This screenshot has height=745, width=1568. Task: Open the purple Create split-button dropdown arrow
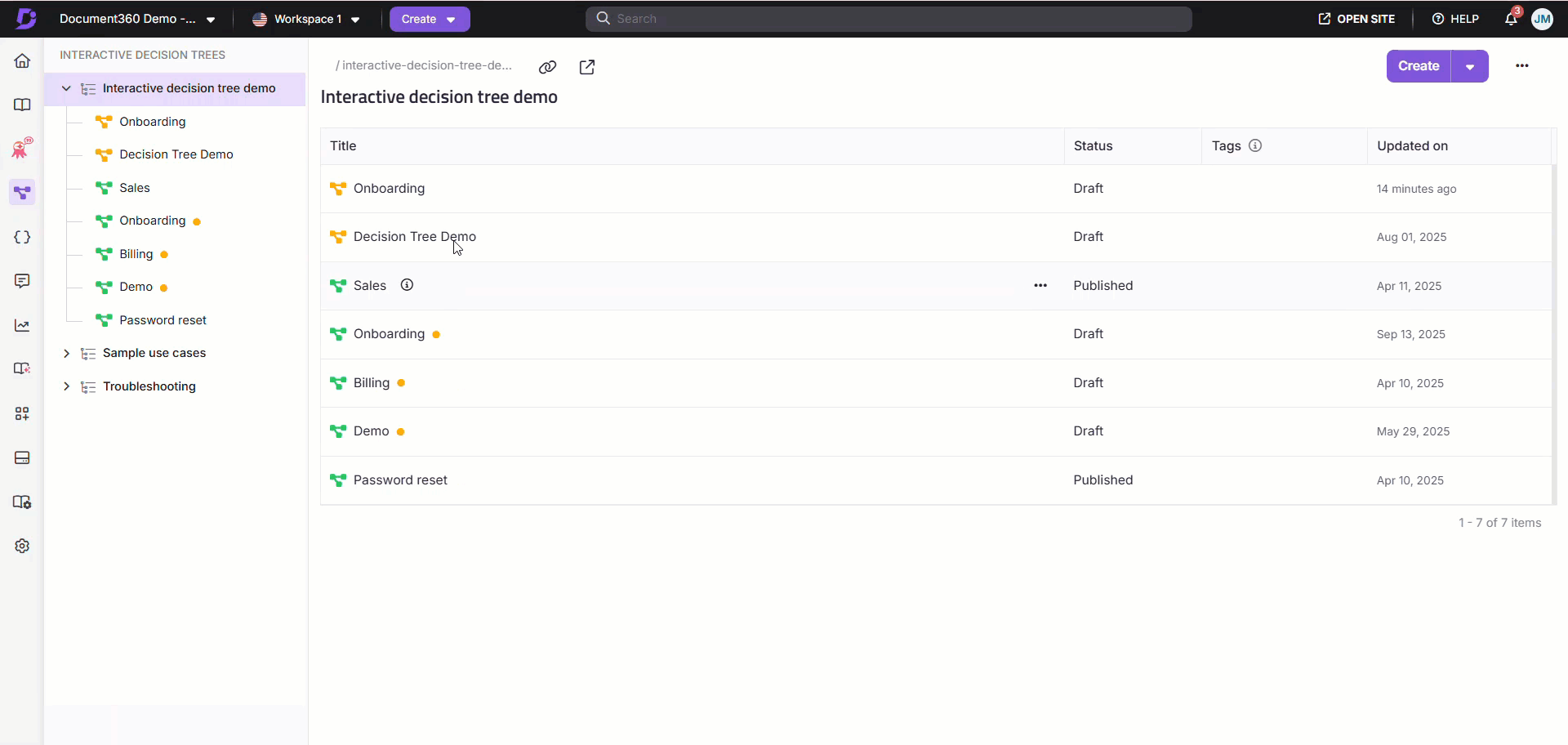click(1469, 66)
